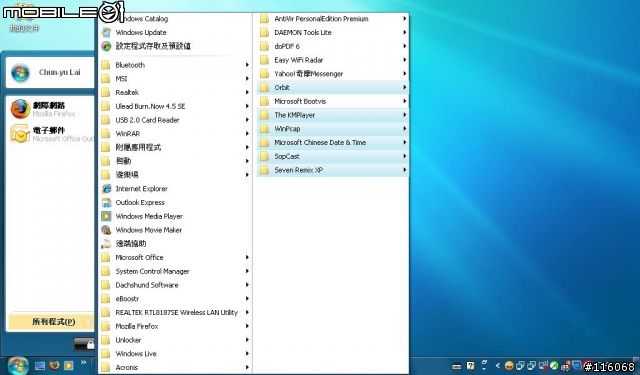Viewport: 640px width, 375px height.
Task: Open the Dachshund Software menu entry
Action: [x=175, y=285]
